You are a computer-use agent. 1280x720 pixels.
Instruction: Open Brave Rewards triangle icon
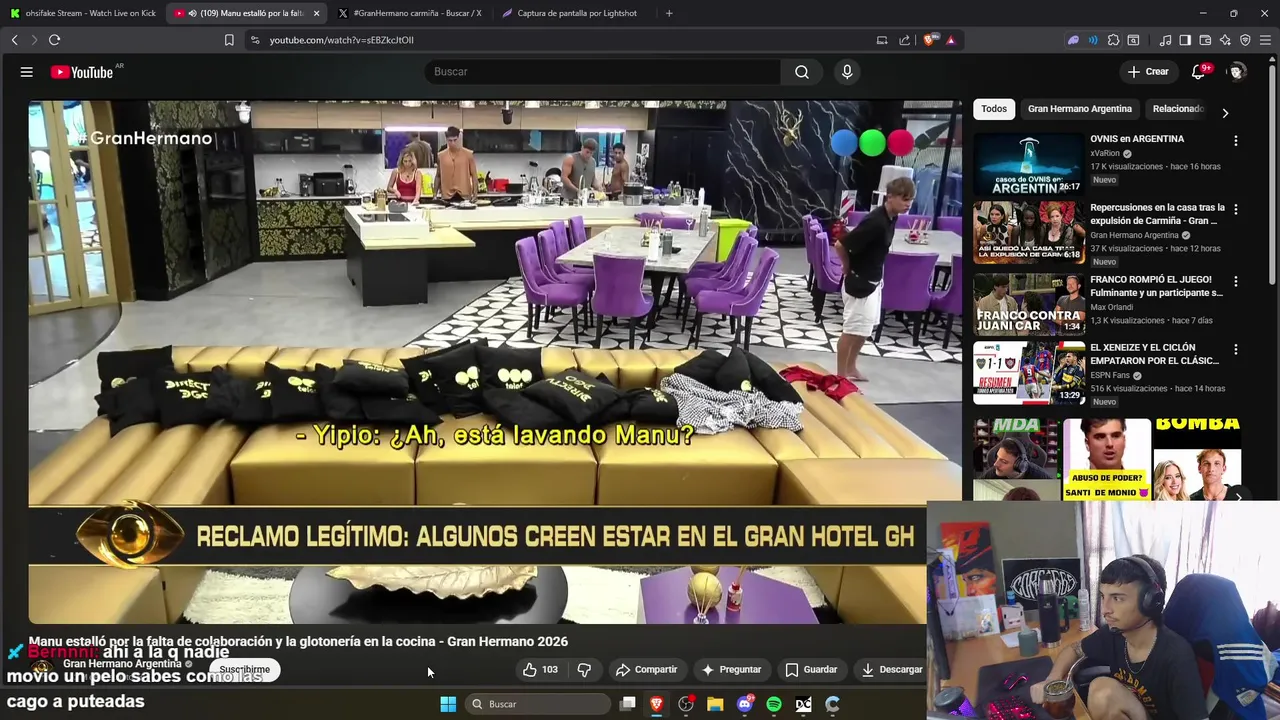951,40
